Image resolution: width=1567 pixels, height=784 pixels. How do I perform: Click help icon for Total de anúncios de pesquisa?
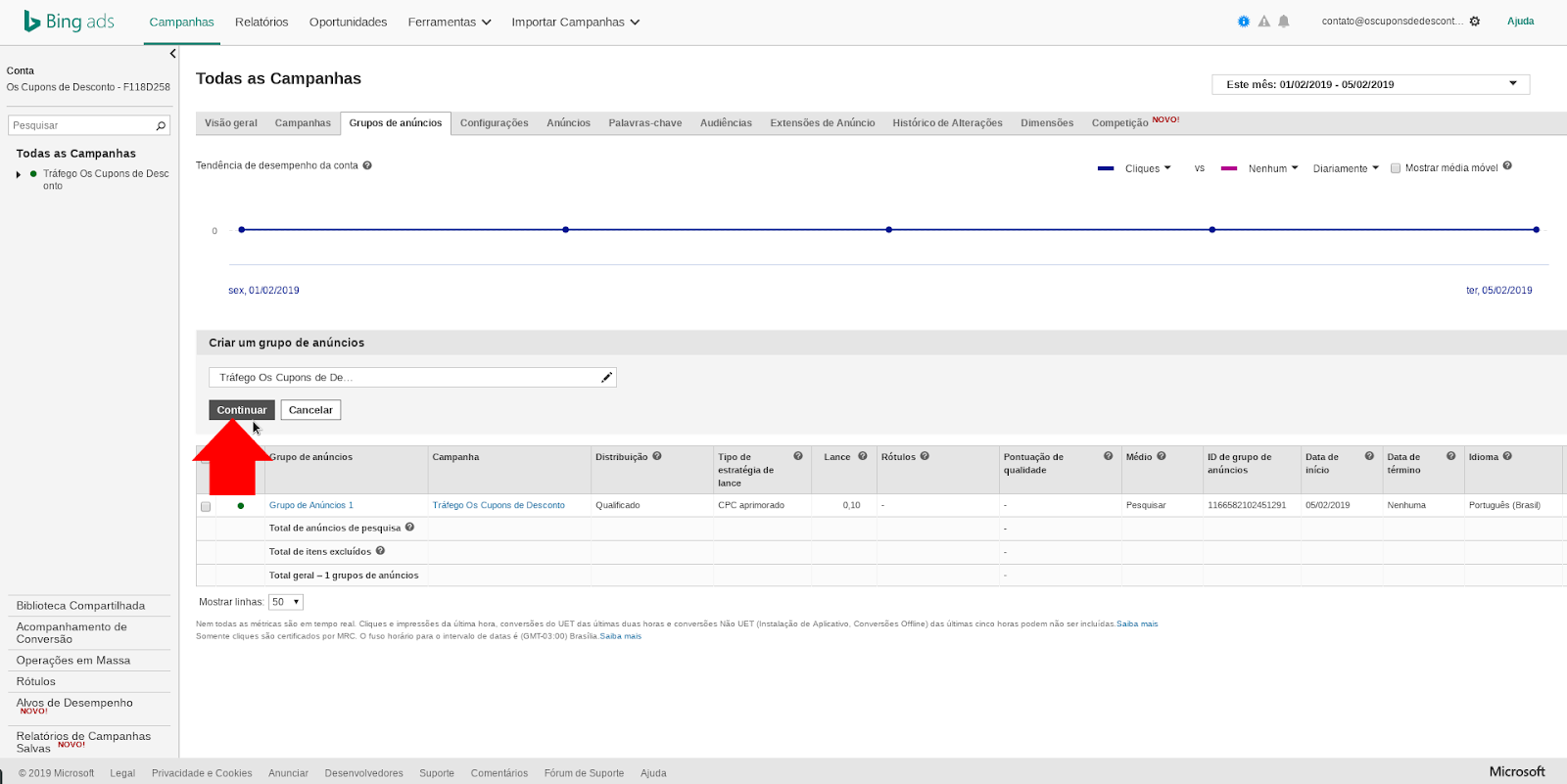(x=409, y=527)
